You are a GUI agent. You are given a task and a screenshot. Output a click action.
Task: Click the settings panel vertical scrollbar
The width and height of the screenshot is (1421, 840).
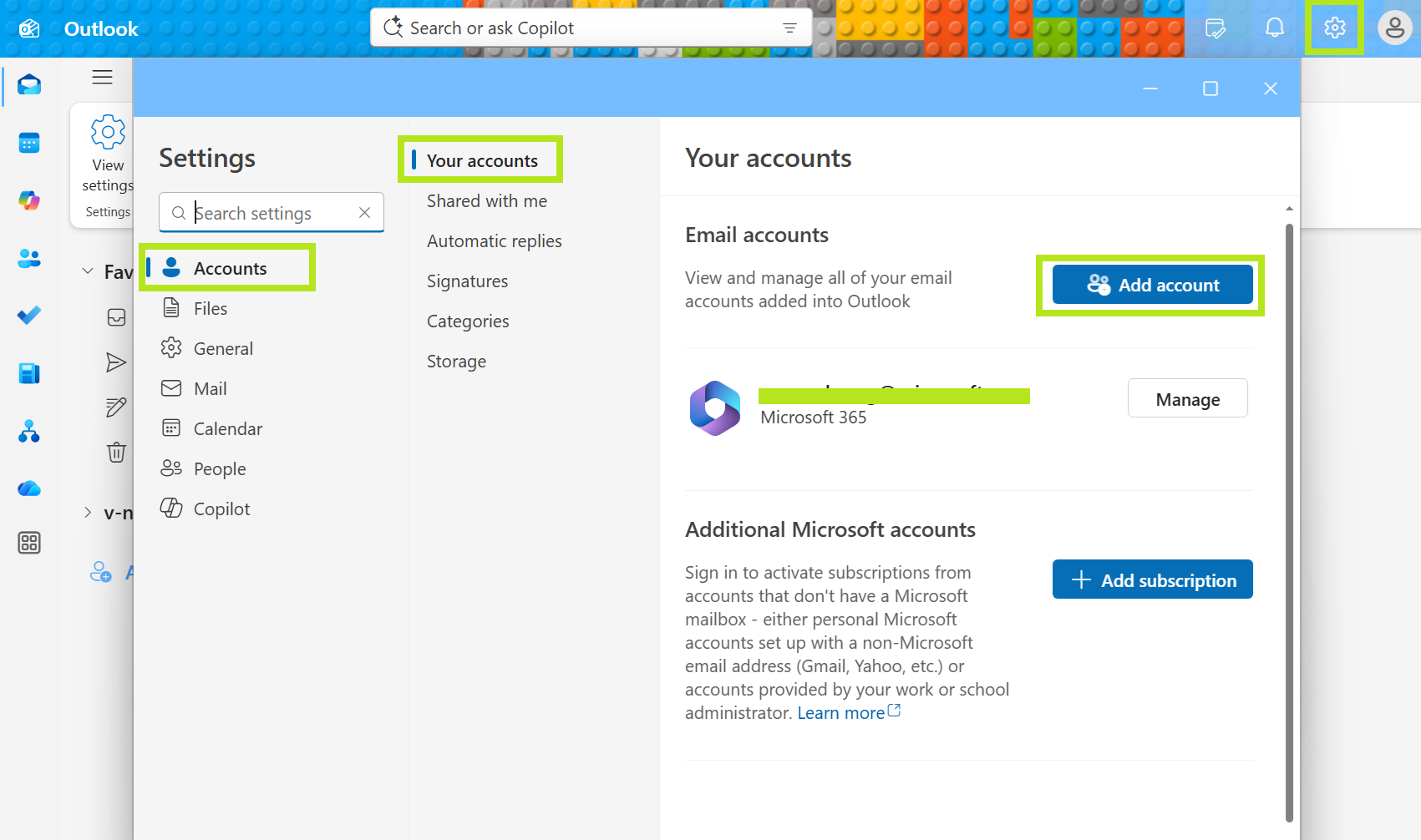(1289, 522)
